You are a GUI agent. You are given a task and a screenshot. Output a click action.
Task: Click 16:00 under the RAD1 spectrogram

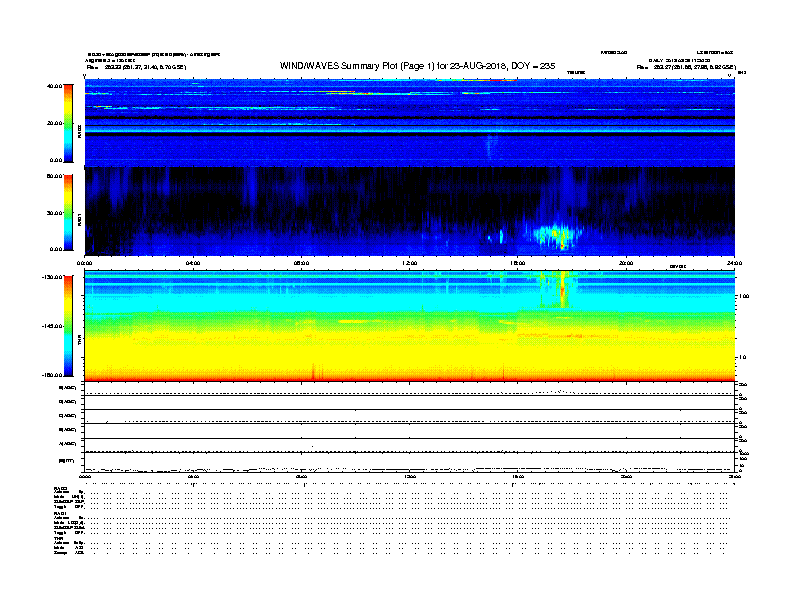pyautogui.click(x=518, y=263)
